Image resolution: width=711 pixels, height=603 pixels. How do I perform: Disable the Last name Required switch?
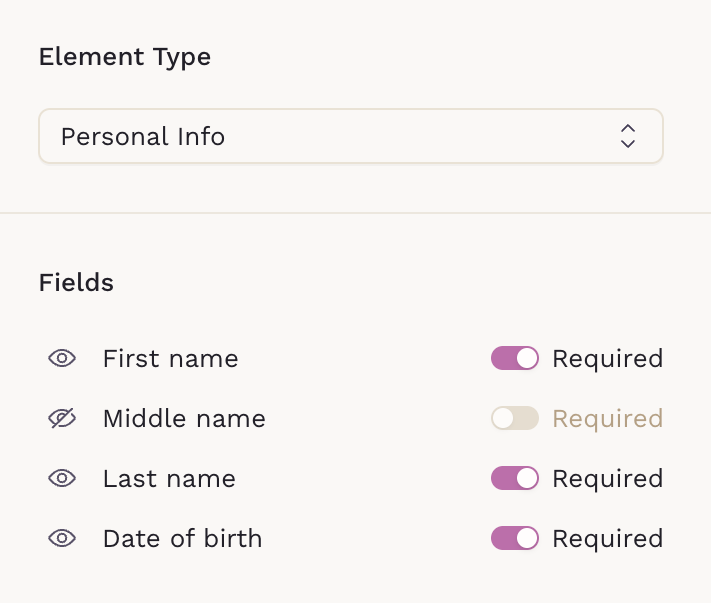pyautogui.click(x=515, y=479)
